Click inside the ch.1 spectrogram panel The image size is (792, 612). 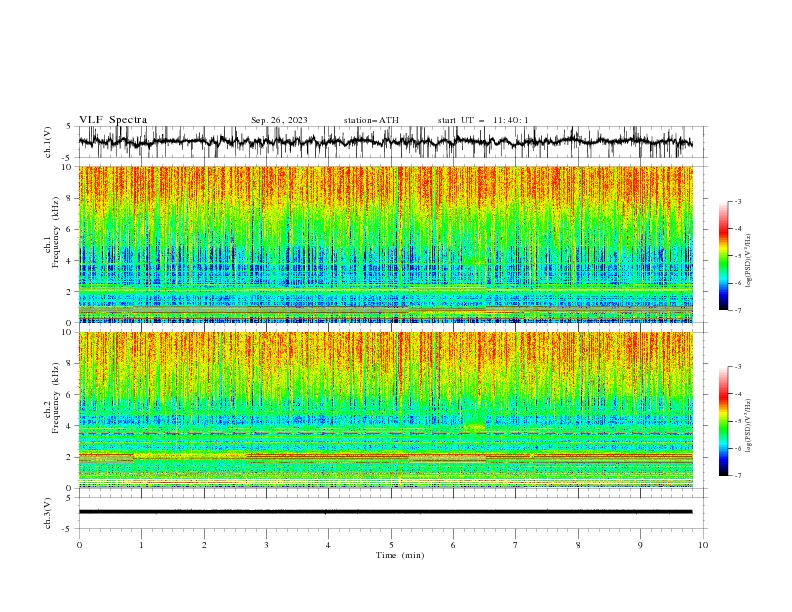[x=386, y=244]
